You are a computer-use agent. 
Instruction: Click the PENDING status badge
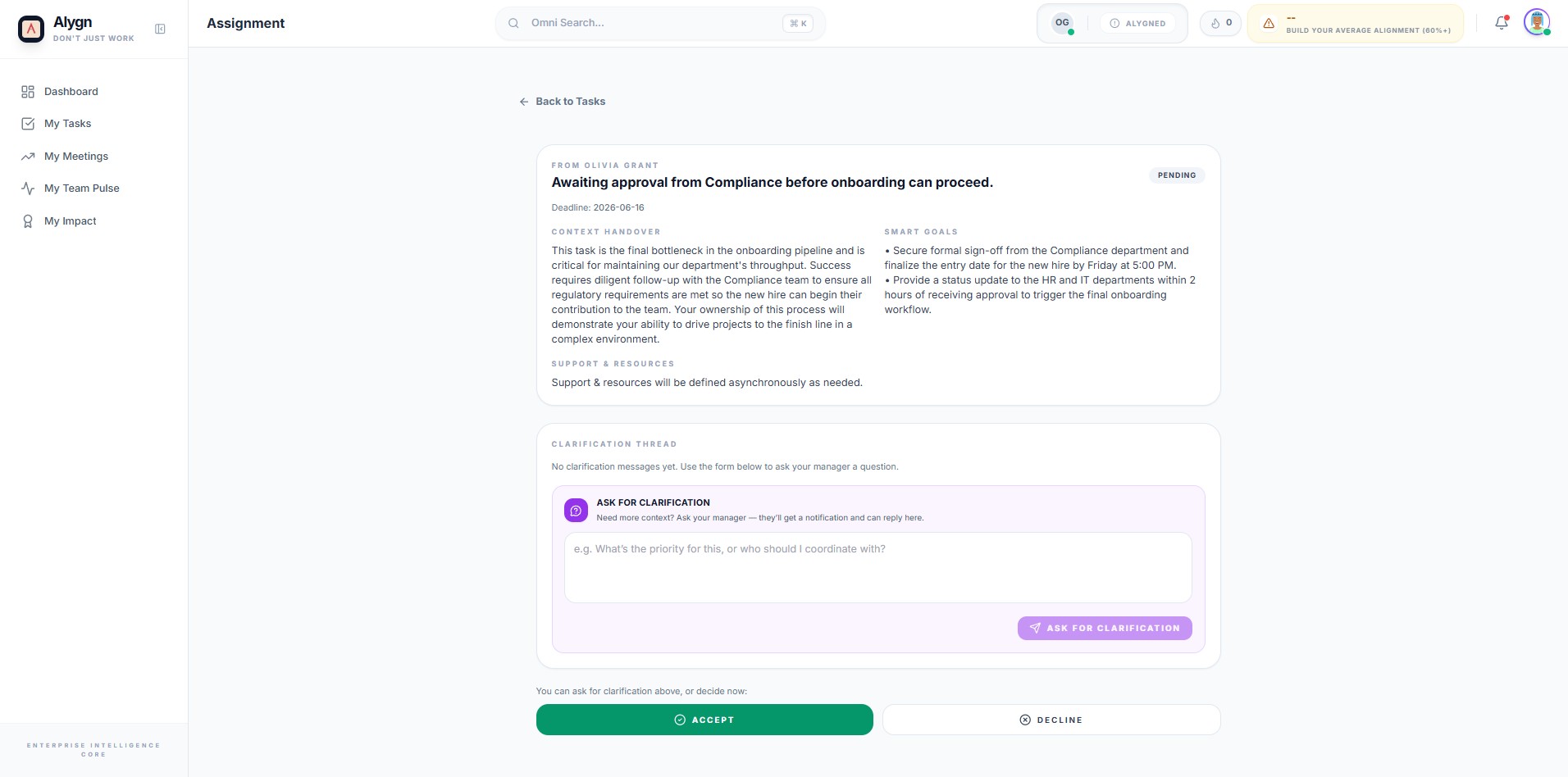(1177, 175)
